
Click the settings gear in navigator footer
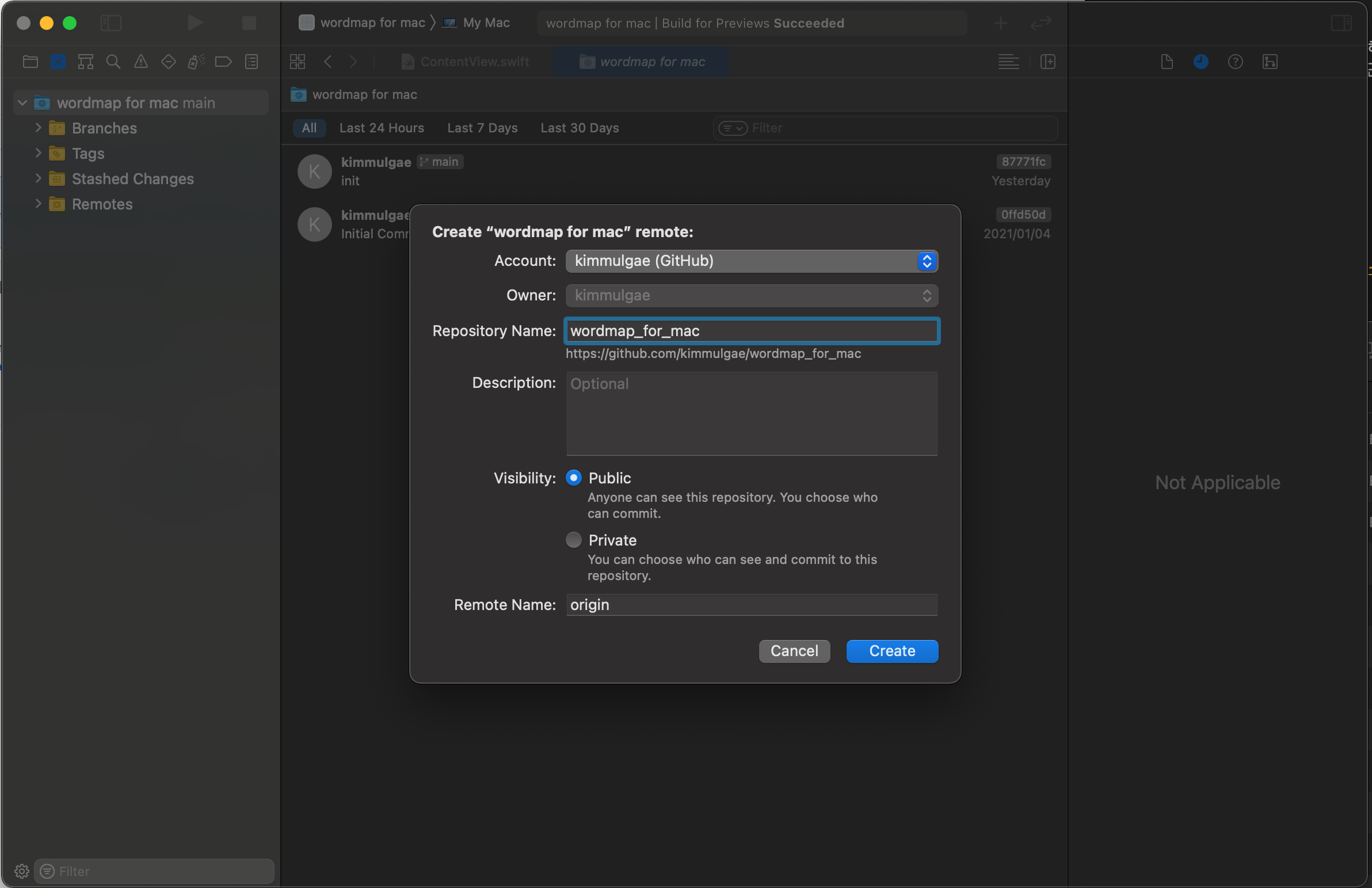coord(22,871)
